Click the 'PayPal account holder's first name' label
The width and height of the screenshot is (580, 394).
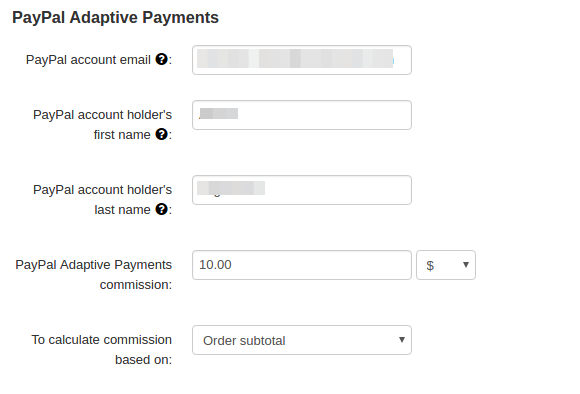[102, 125]
